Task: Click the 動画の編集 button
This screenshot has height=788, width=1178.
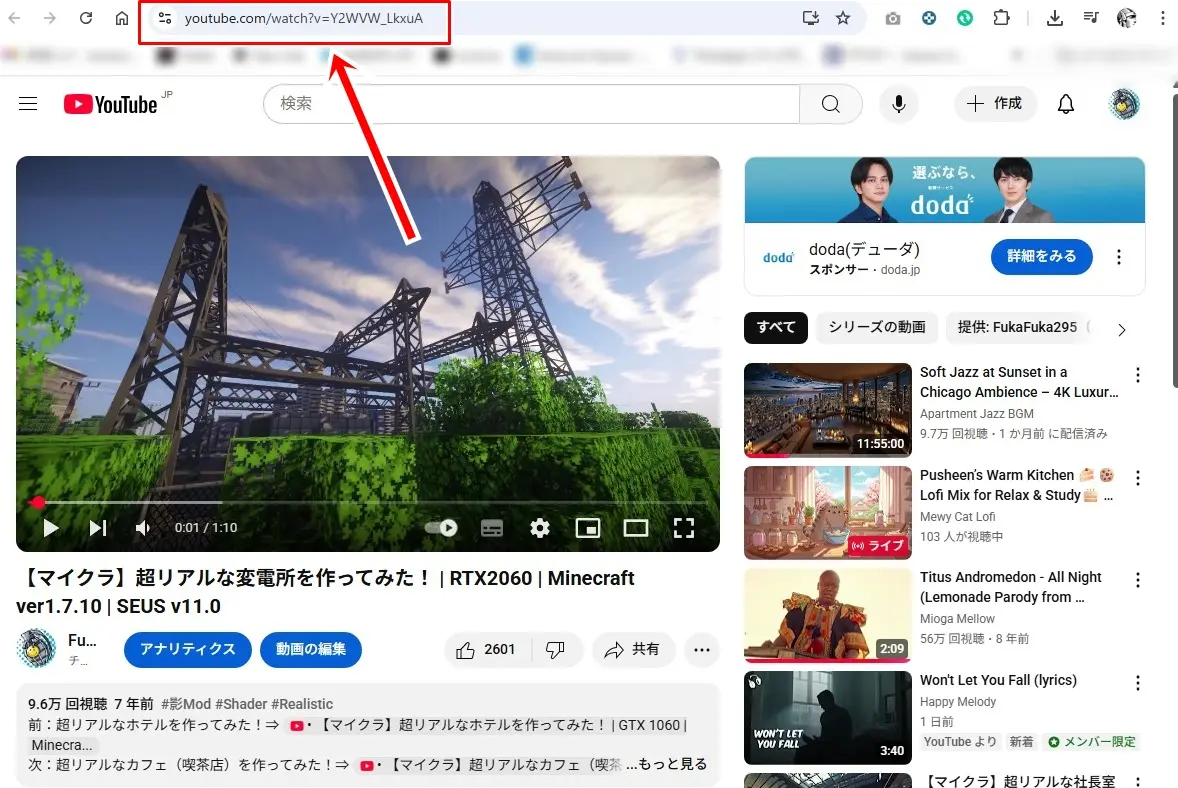Action: [311, 649]
